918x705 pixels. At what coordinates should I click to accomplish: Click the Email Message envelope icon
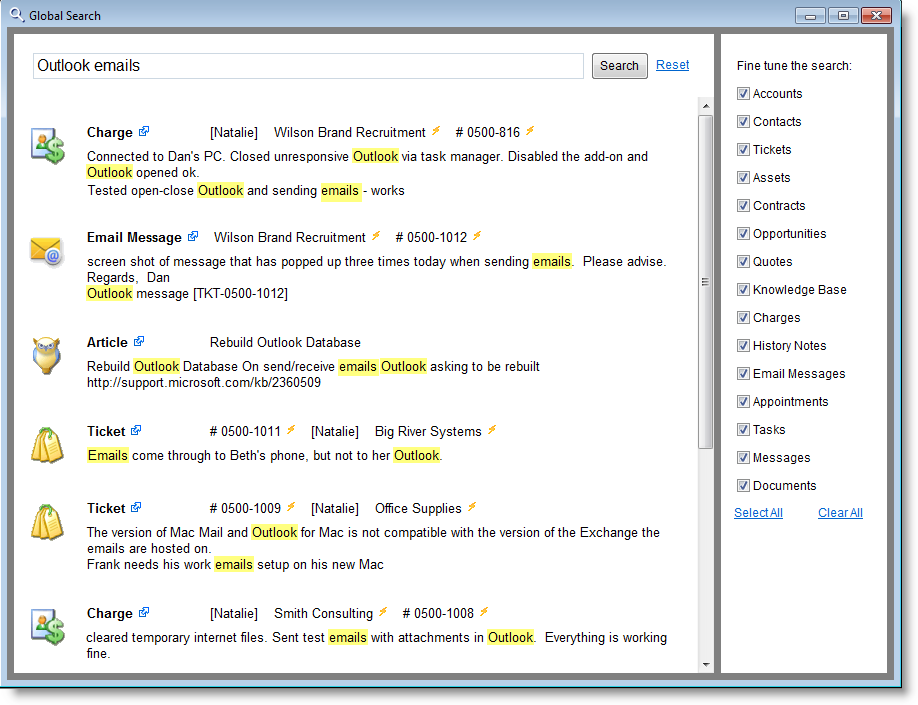coord(47,250)
